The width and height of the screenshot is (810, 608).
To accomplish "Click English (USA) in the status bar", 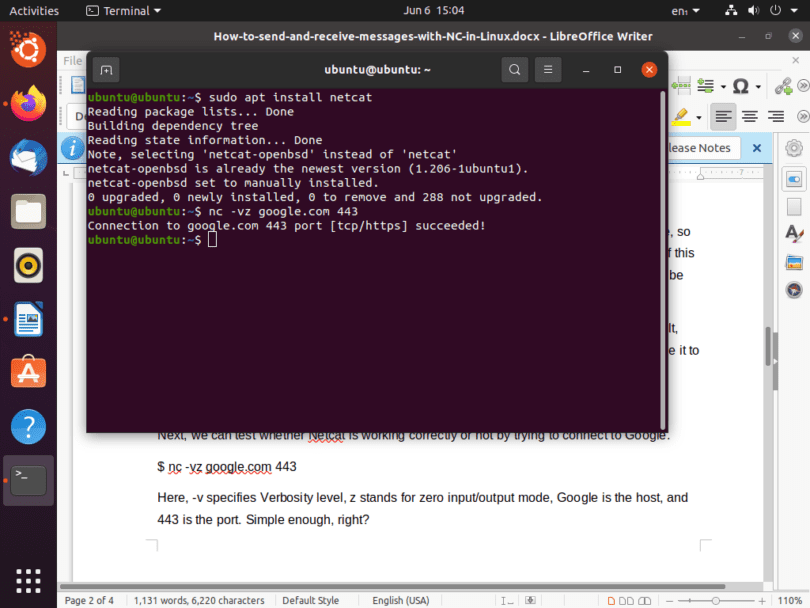I will point(400,600).
